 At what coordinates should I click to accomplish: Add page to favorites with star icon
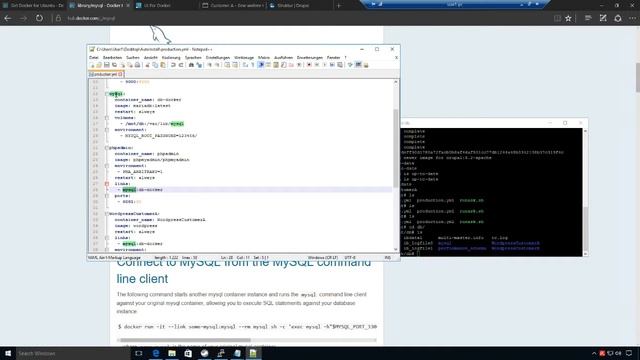[x=568, y=18]
